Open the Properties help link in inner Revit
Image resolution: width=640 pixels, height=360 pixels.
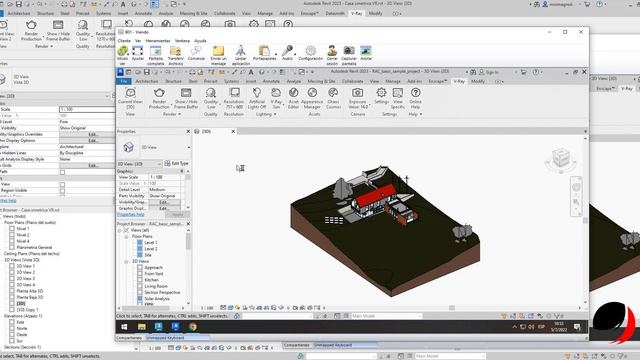coord(131,214)
